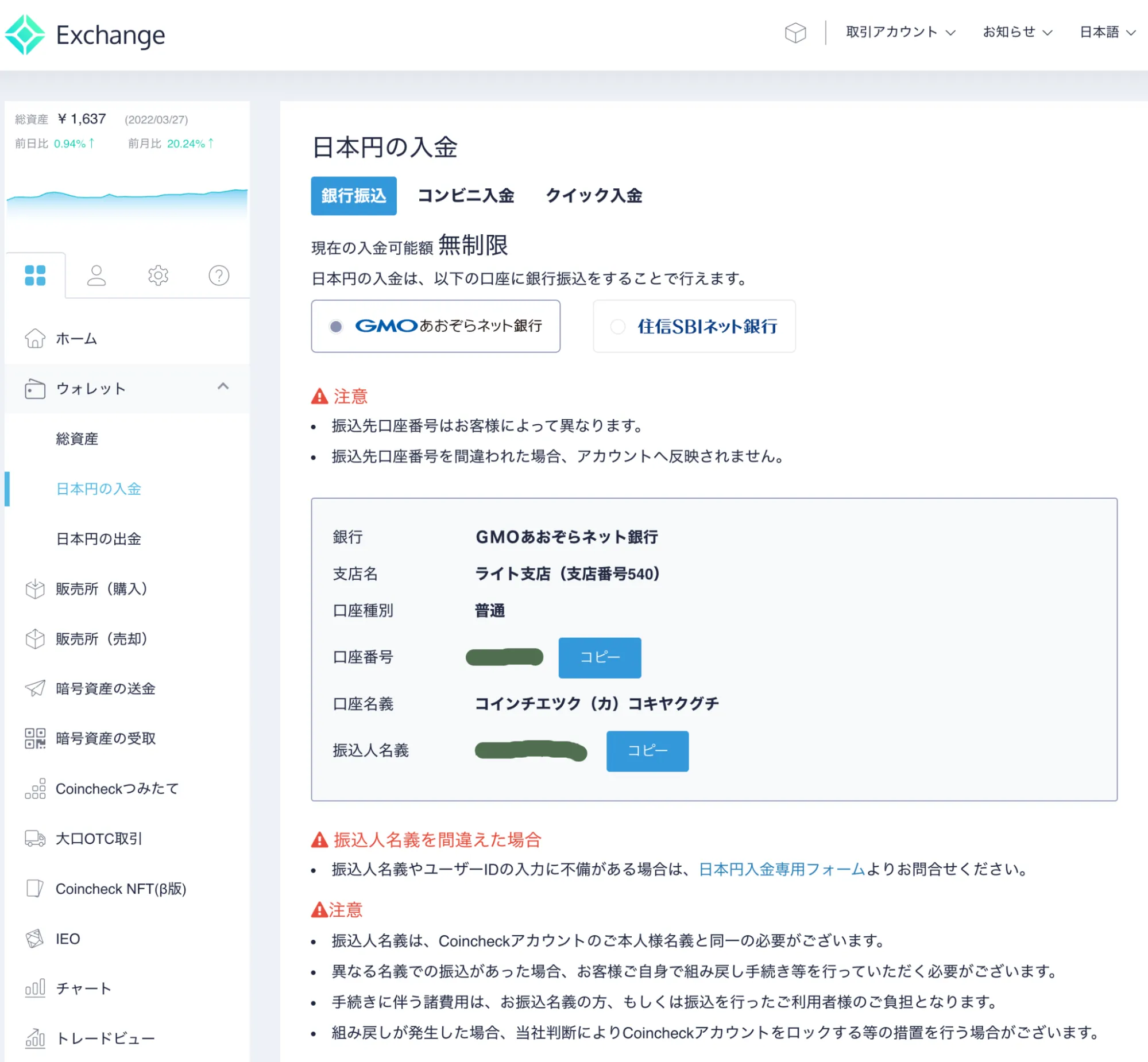This screenshot has height=1062, width=1148.
Task: Switch to the クイック入金 tab
Action: pos(595,195)
